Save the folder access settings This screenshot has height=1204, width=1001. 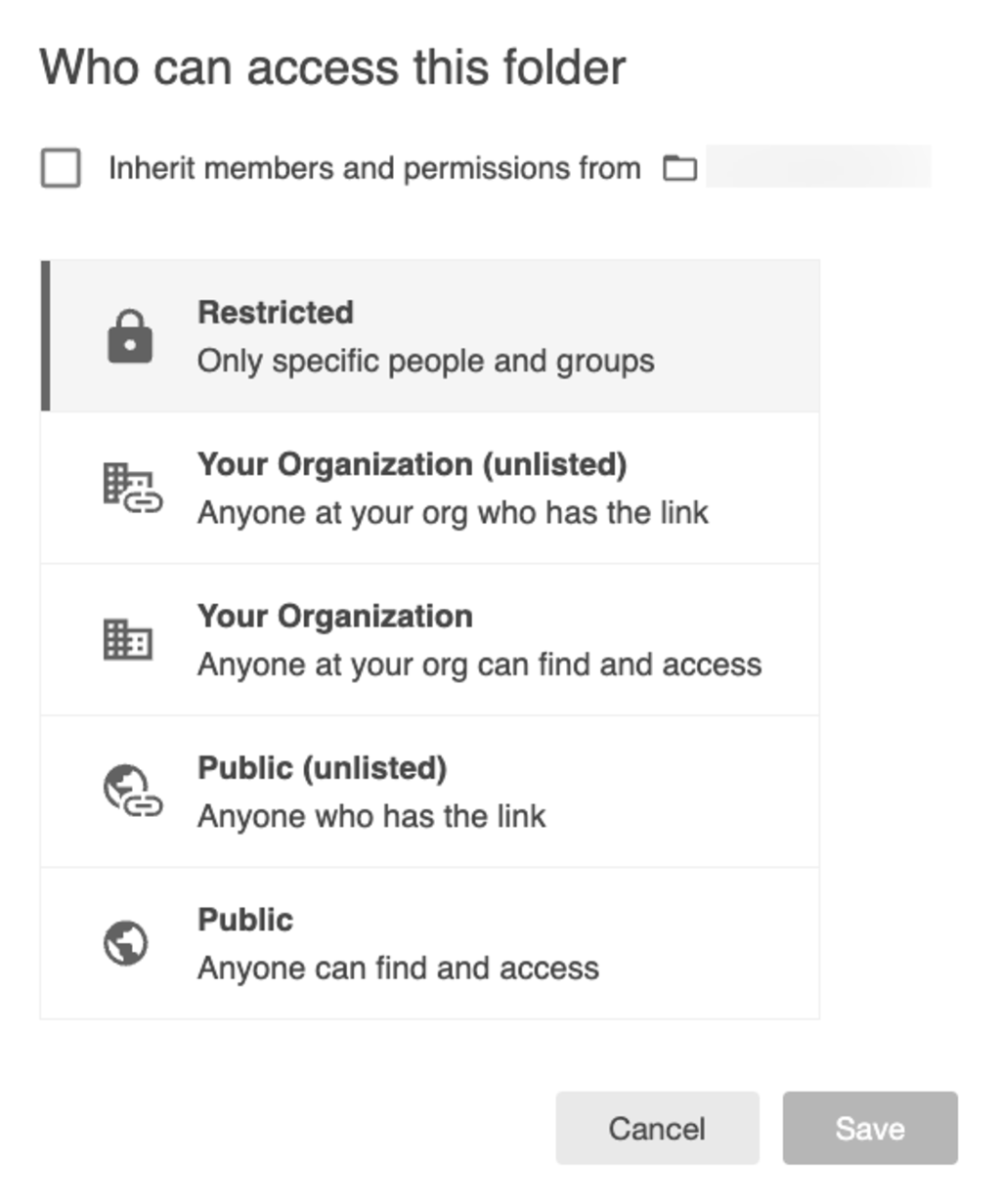tap(870, 1129)
